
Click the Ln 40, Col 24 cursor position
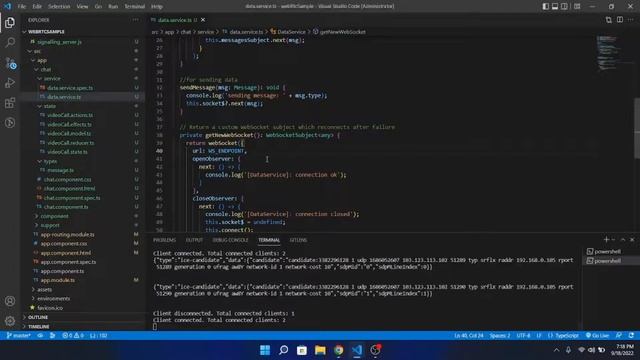(469, 336)
